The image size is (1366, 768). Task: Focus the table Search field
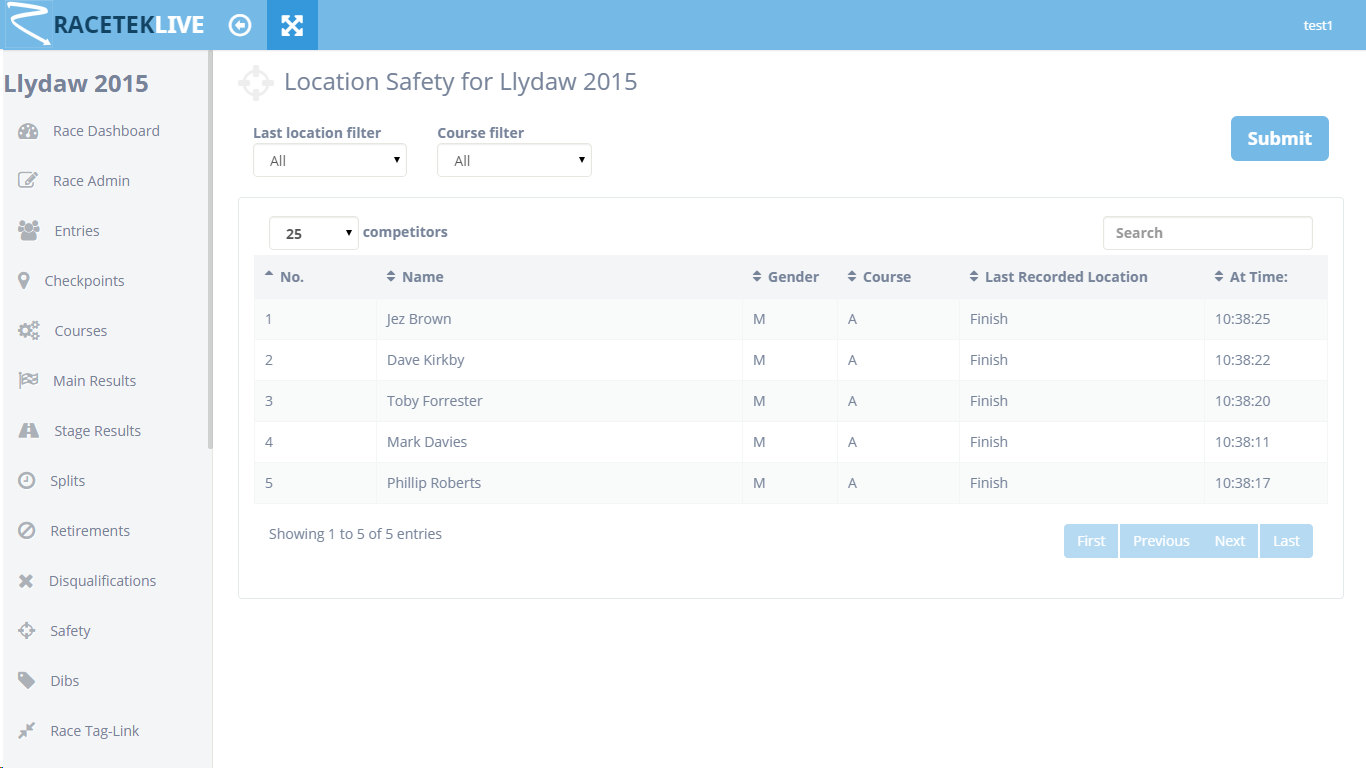click(x=1208, y=233)
